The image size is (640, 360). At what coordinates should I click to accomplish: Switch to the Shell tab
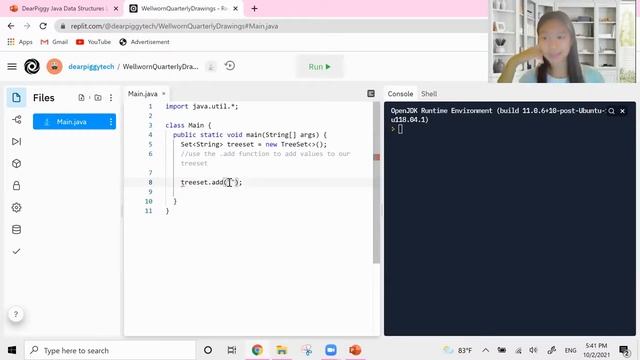pos(429,94)
